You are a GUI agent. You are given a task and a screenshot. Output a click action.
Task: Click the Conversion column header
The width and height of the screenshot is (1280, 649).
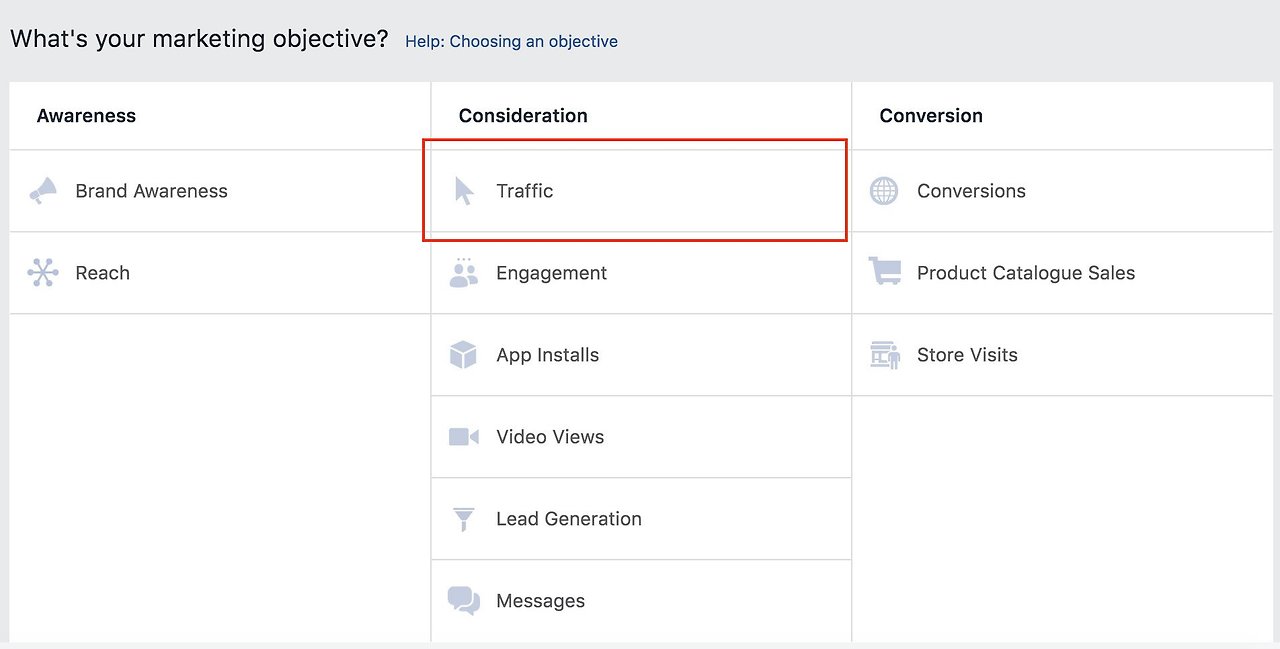point(931,115)
